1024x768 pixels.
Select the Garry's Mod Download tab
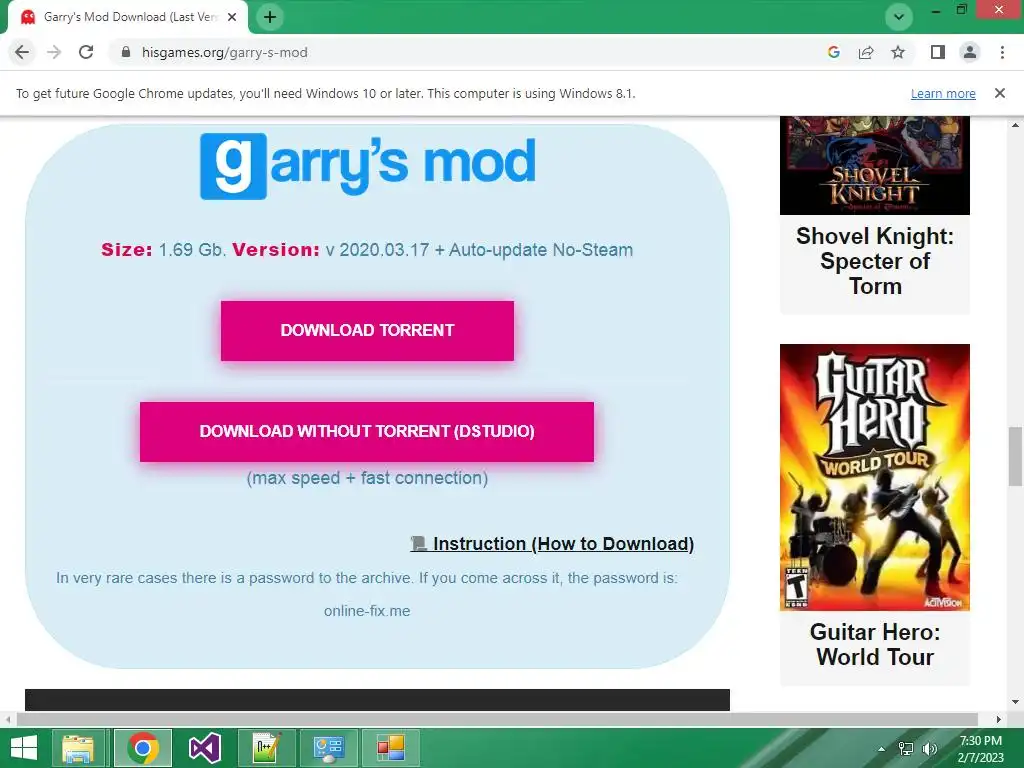click(x=128, y=17)
